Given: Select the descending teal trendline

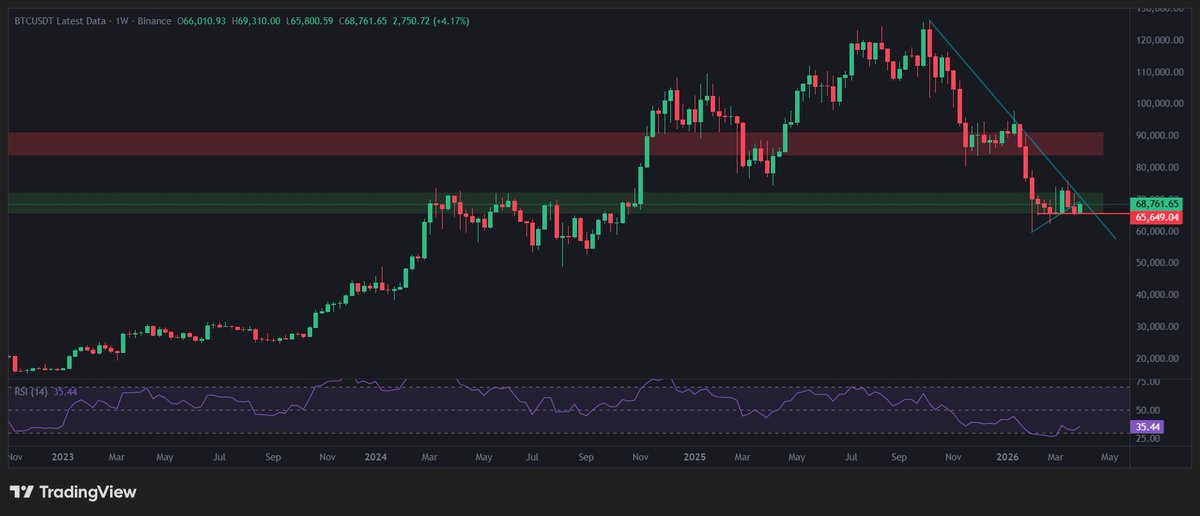Looking at the screenshot, I should coord(1022,128).
